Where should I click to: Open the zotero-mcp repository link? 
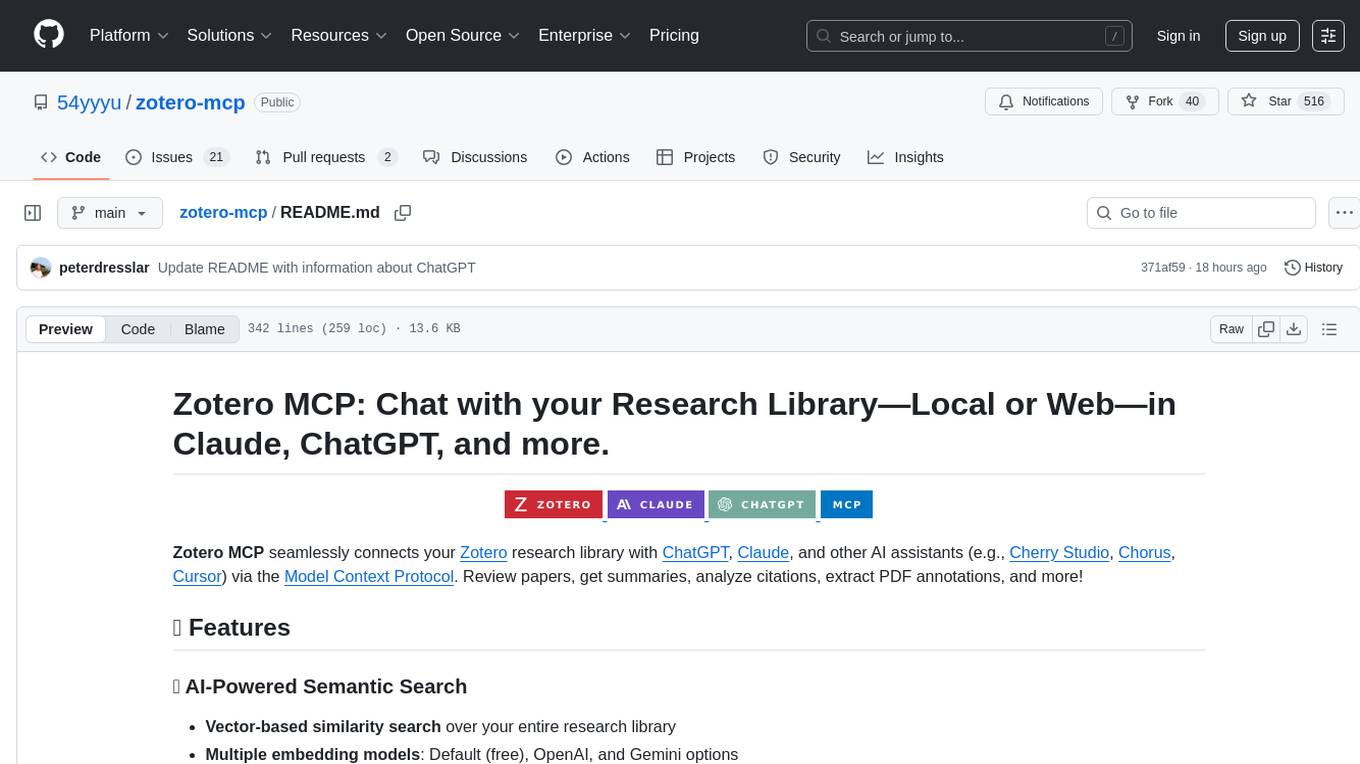(190, 102)
